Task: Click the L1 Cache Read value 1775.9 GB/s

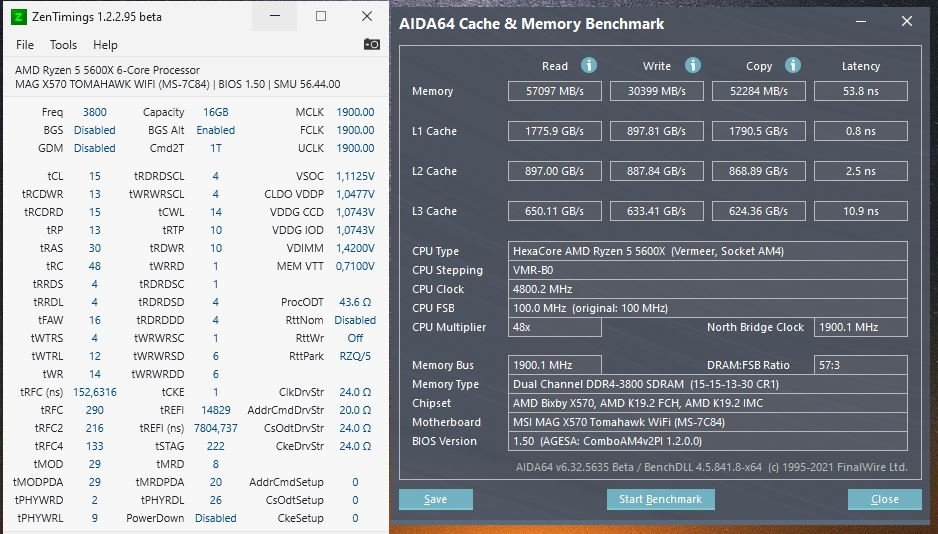Action: coord(555,131)
